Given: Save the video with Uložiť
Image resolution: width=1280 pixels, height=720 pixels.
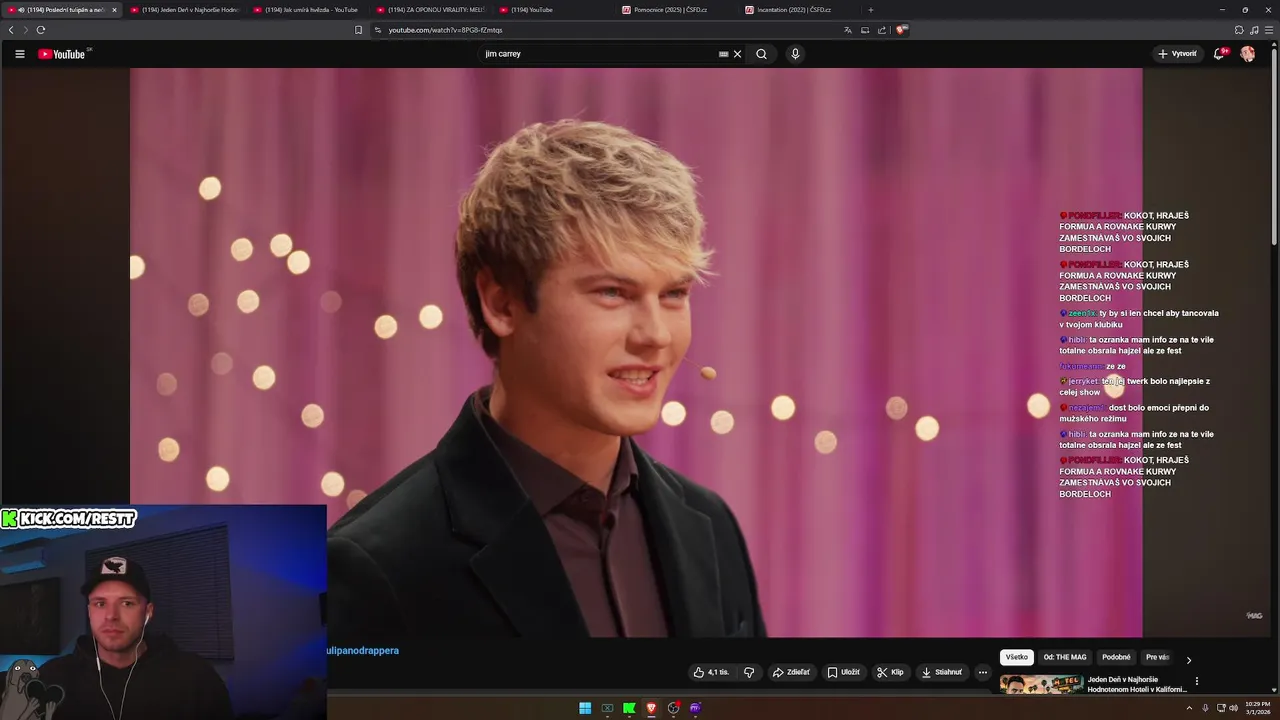Looking at the screenshot, I should coord(843,672).
